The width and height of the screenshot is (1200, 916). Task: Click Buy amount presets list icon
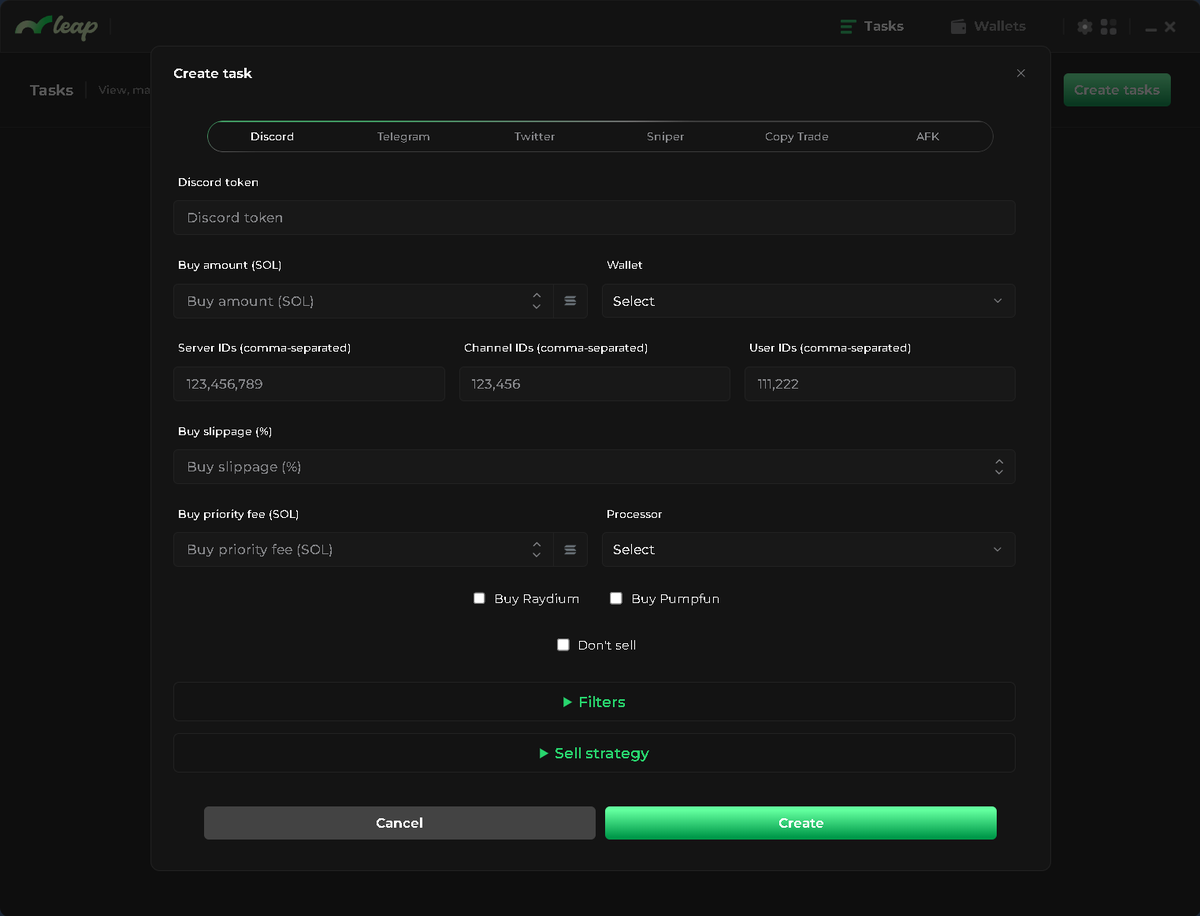coord(570,301)
